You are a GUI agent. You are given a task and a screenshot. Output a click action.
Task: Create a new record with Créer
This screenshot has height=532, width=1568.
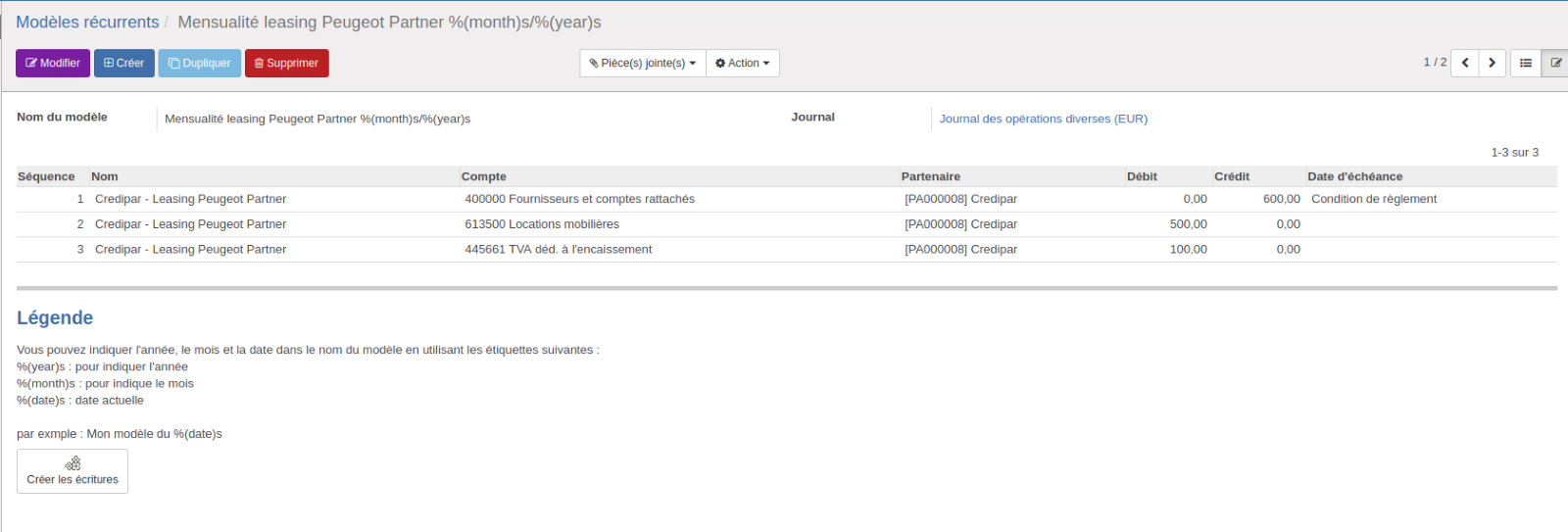click(x=124, y=63)
